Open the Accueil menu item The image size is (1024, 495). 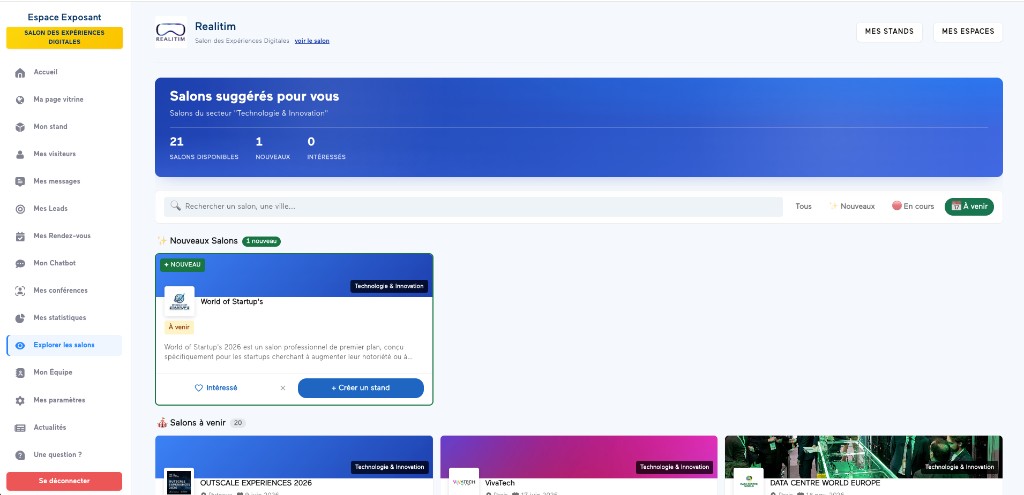64,72
